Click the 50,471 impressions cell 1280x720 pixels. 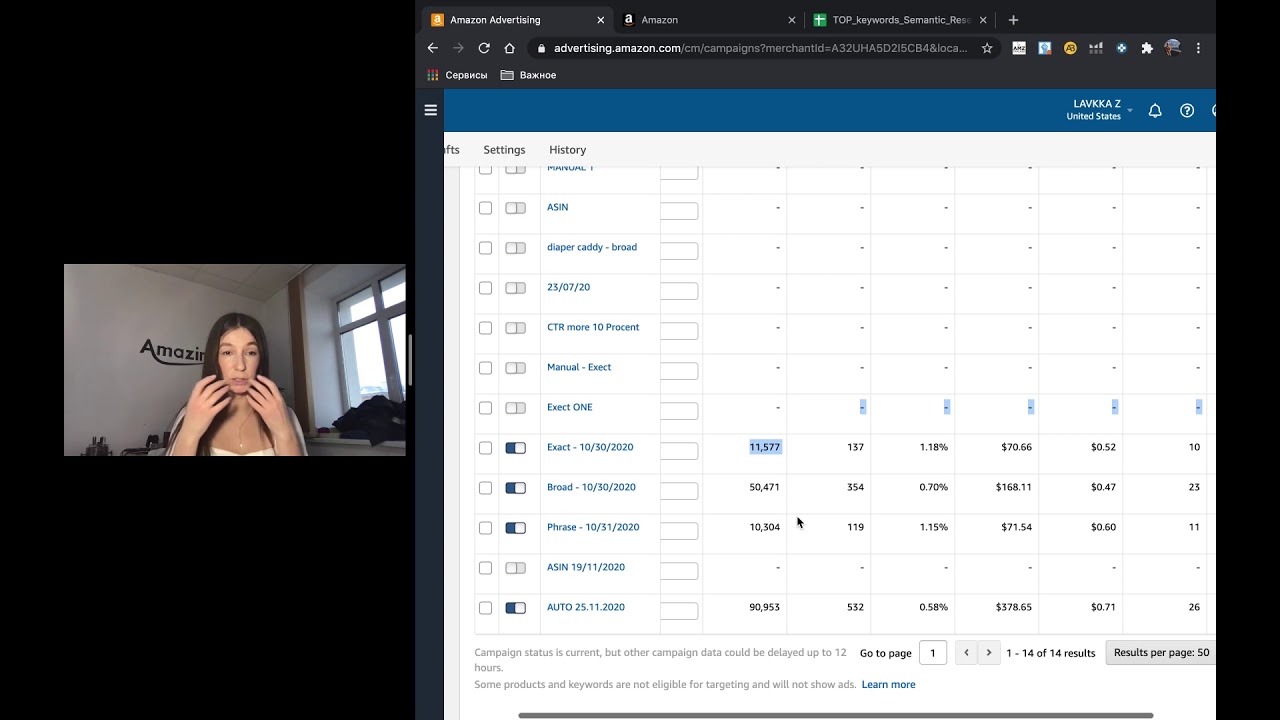765,487
